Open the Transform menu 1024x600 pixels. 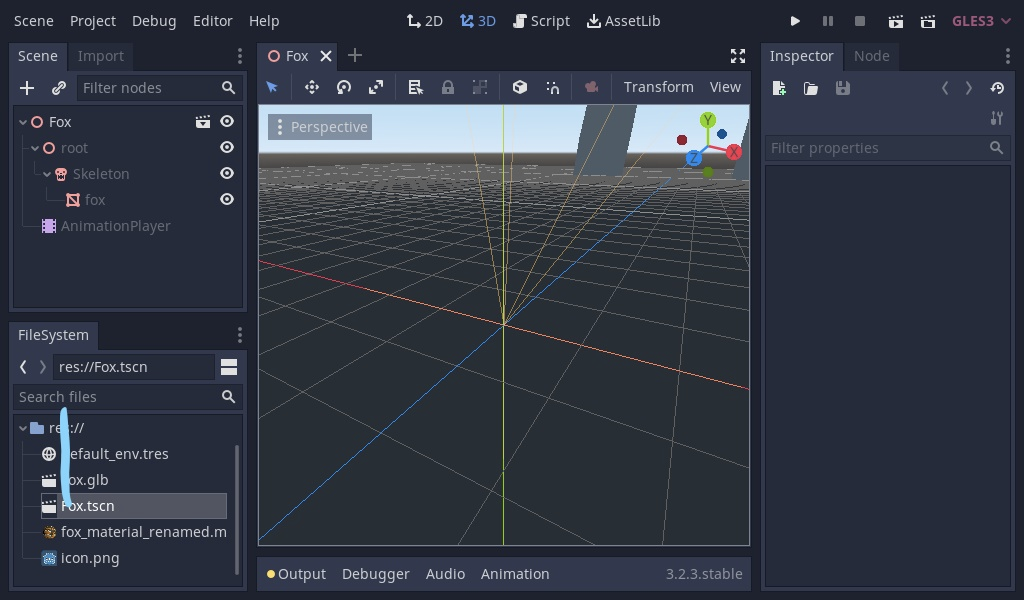[658, 87]
